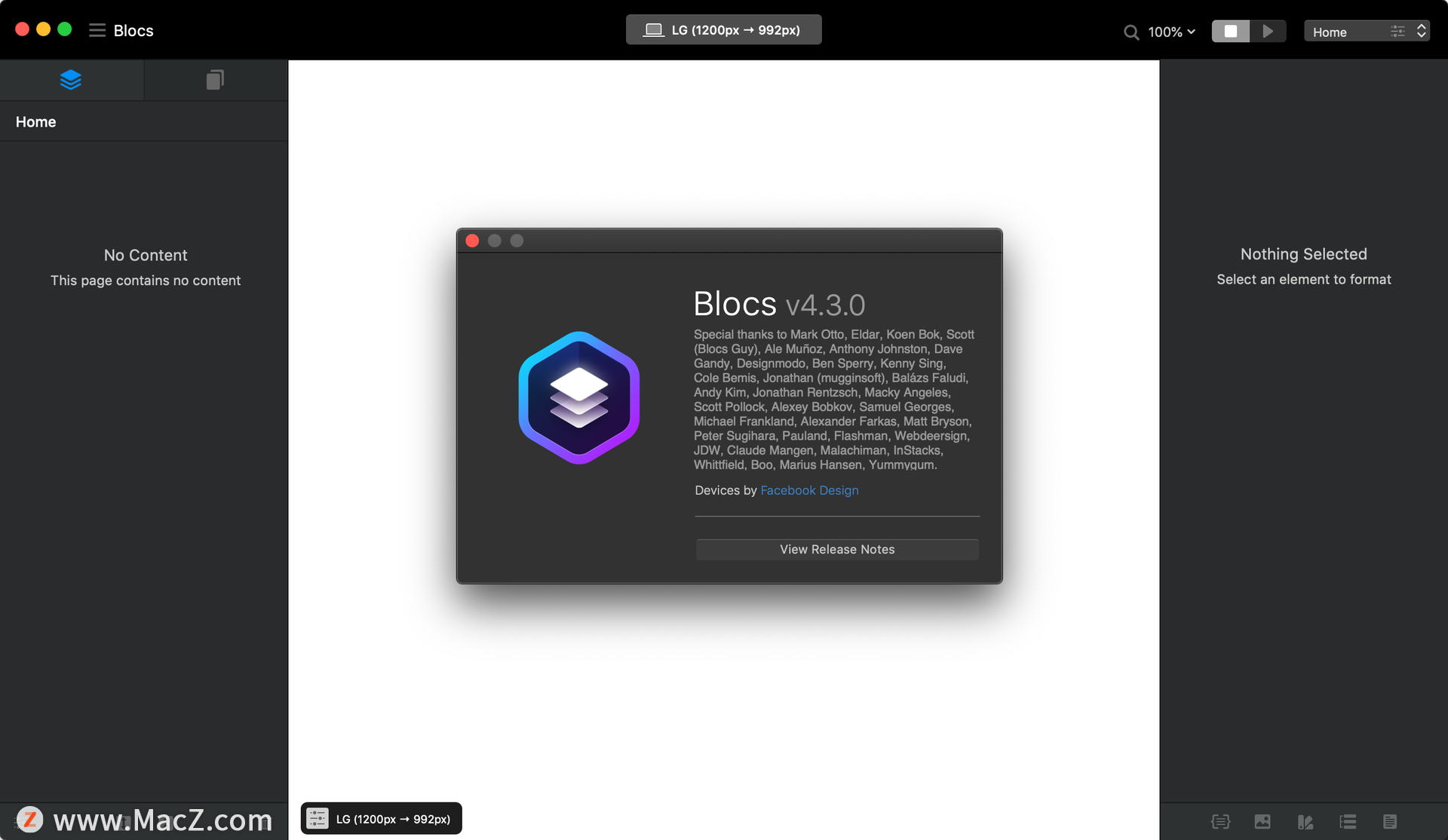Image resolution: width=1448 pixels, height=840 pixels.
Task: Close the About Blocs dialog
Action: pyautogui.click(x=472, y=241)
